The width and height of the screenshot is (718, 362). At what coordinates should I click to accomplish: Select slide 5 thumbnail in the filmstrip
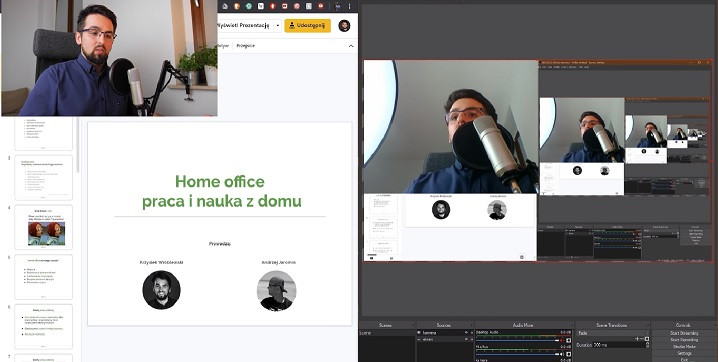pos(44,277)
